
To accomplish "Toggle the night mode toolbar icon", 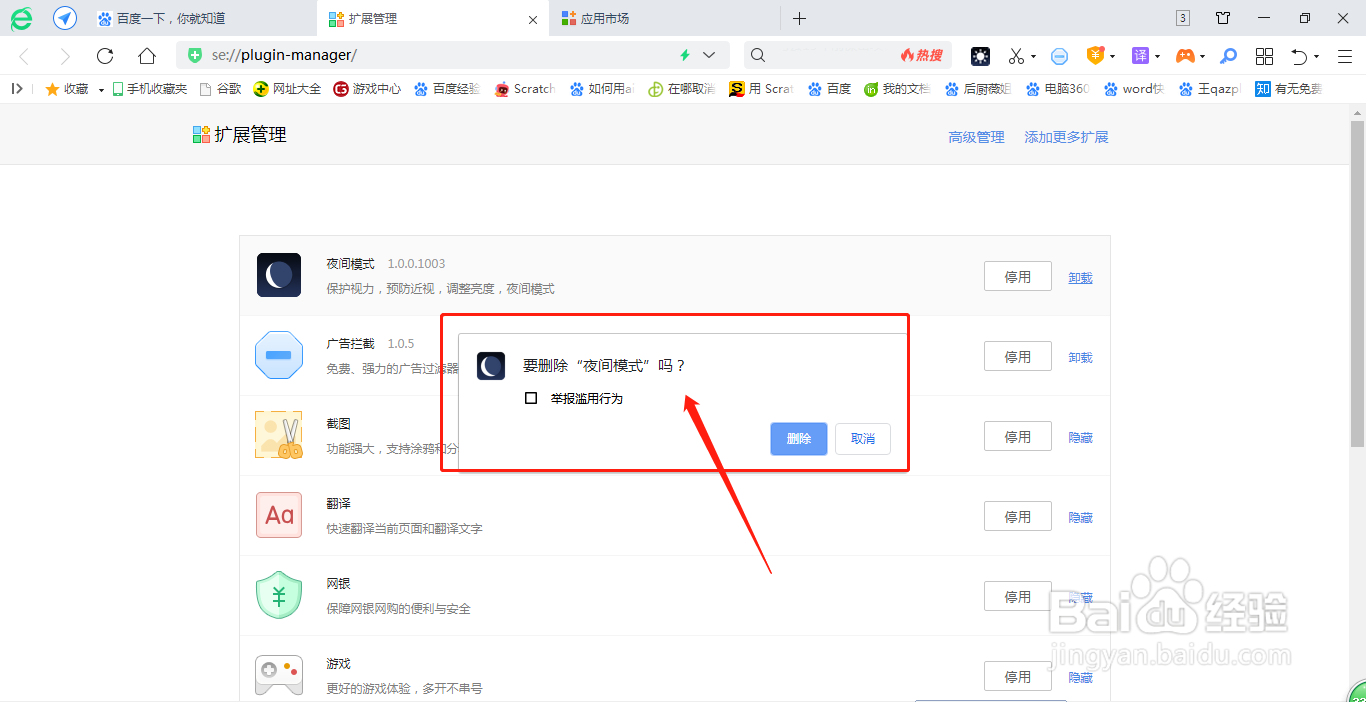I will (x=980, y=56).
